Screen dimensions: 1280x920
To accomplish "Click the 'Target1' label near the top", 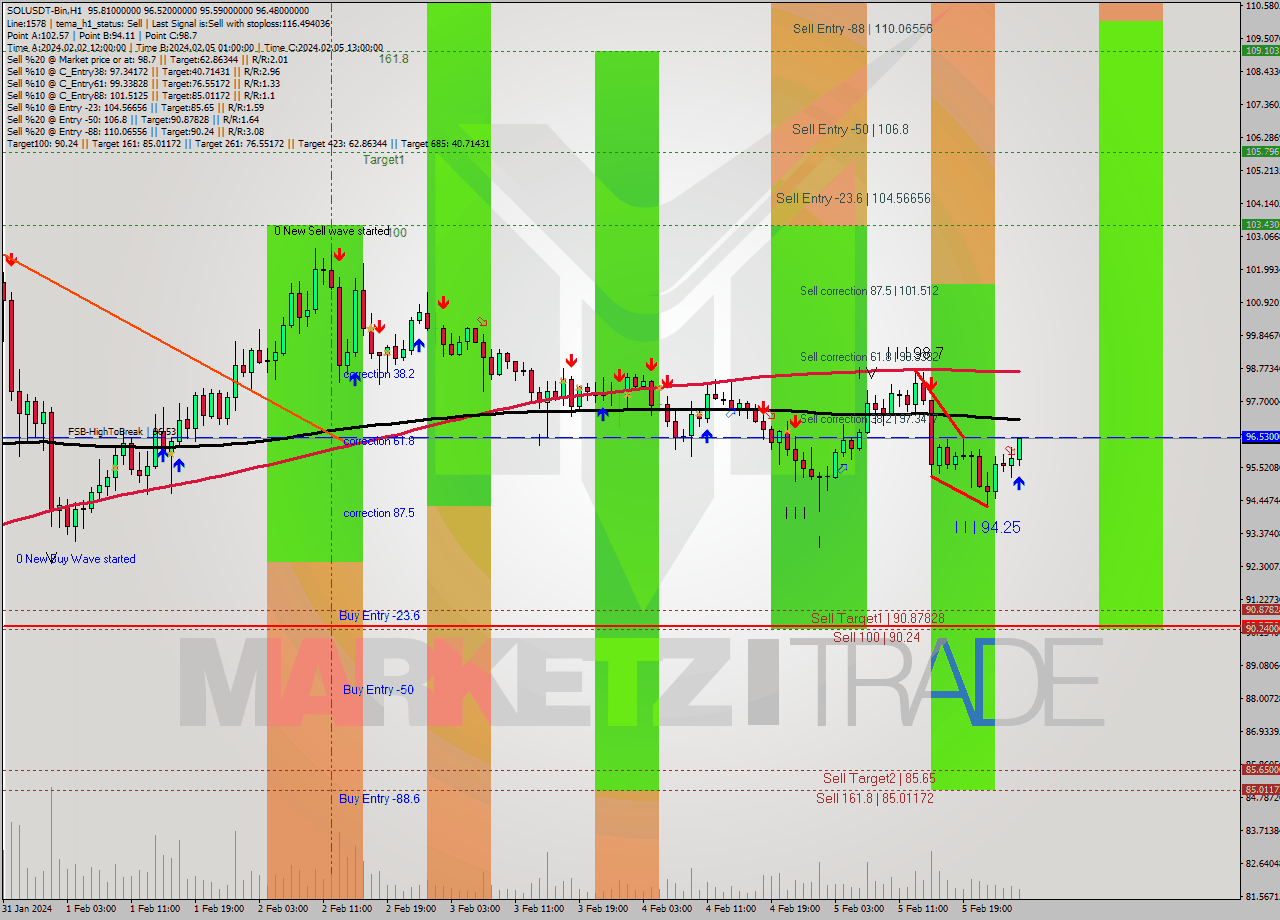I will tap(383, 159).
